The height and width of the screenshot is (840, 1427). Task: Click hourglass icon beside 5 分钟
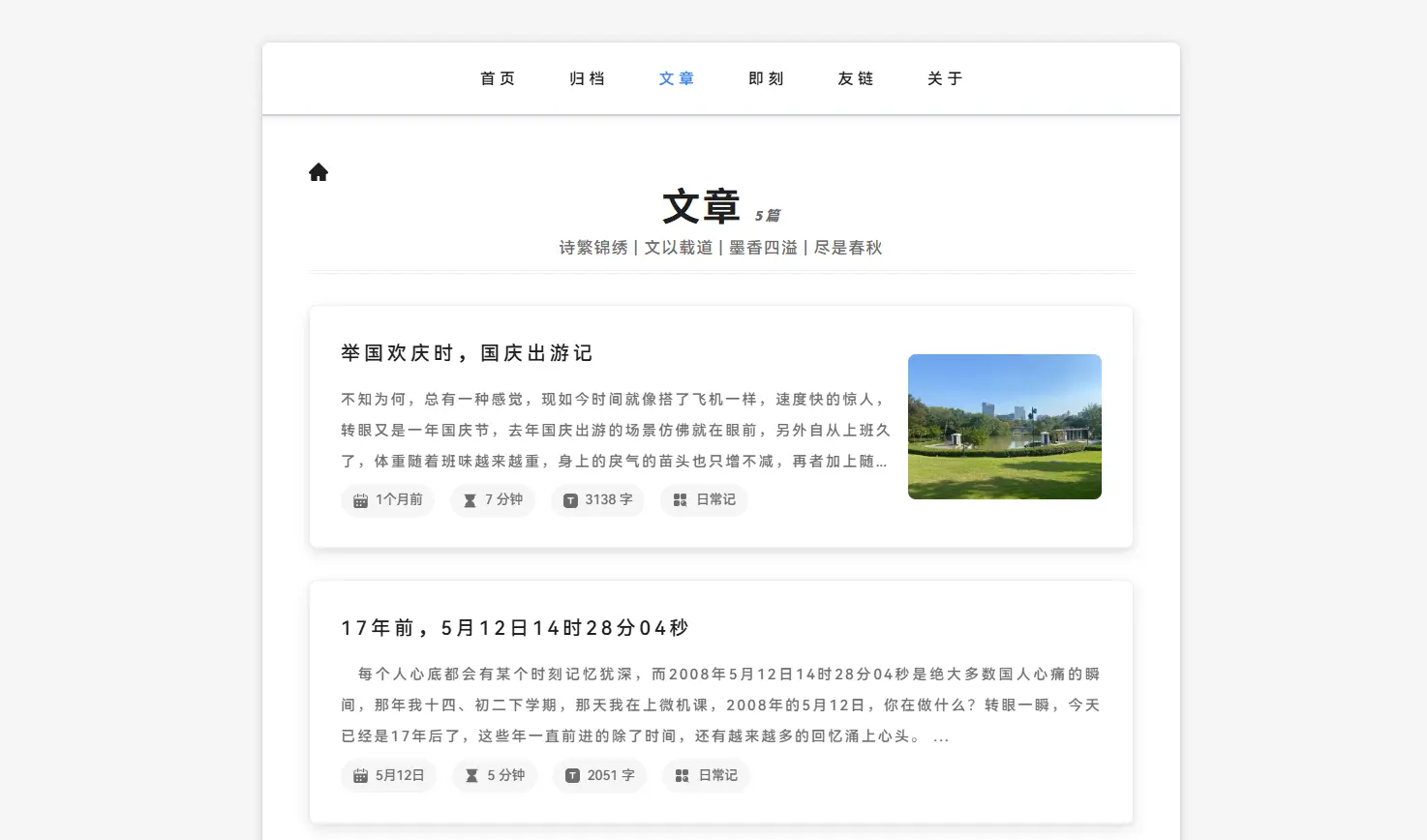click(471, 776)
